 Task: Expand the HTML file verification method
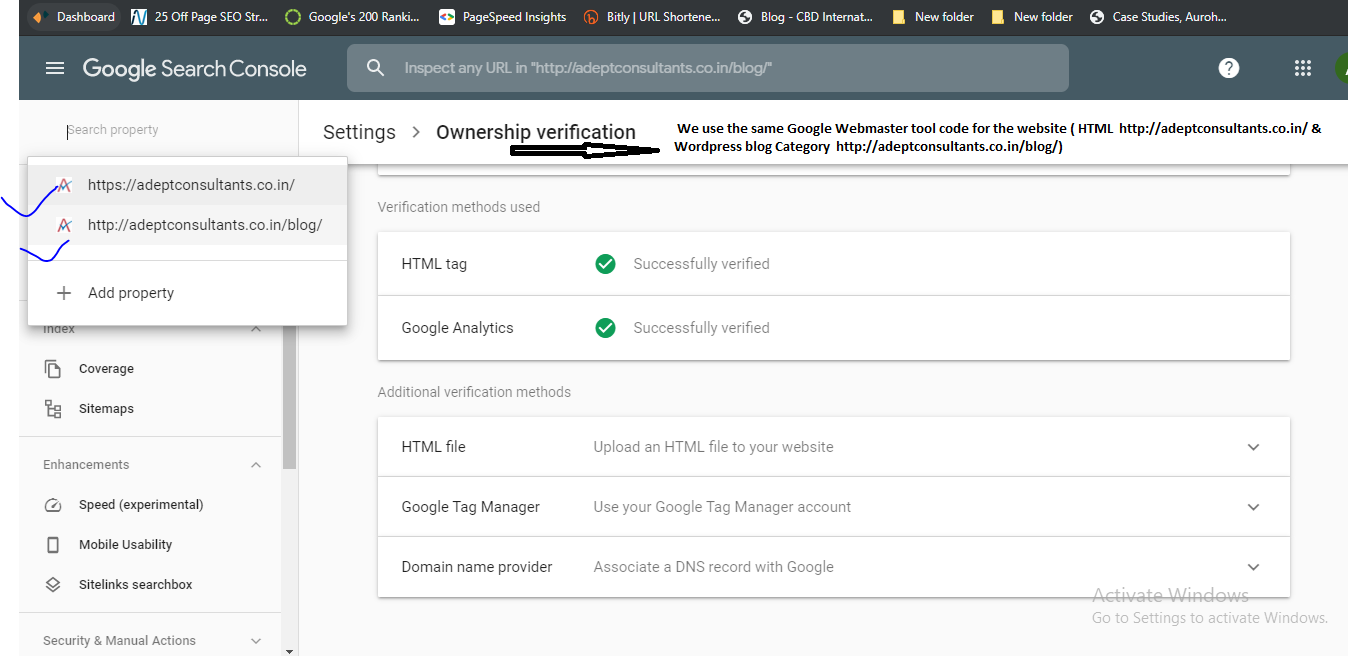click(x=1253, y=447)
